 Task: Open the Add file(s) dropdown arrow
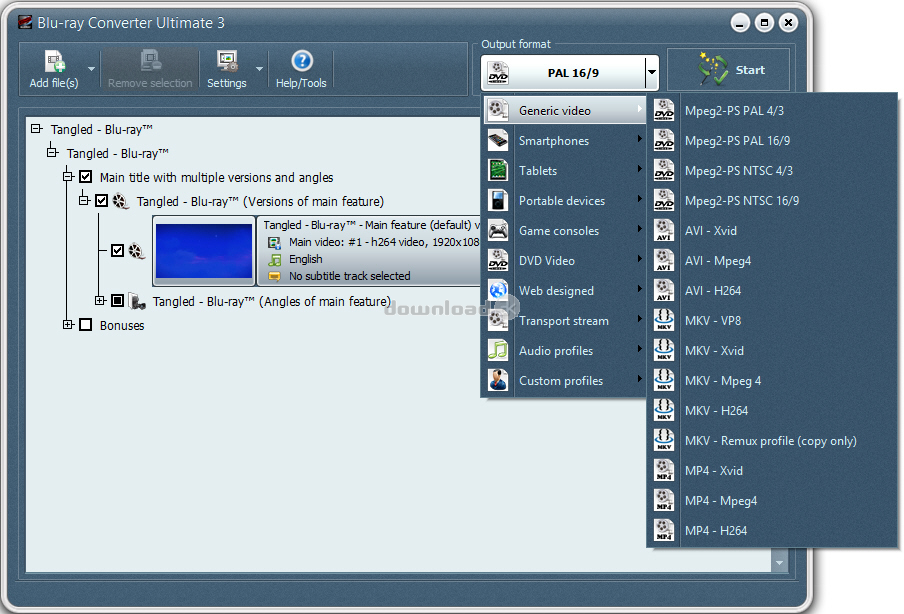pos(92,70)
